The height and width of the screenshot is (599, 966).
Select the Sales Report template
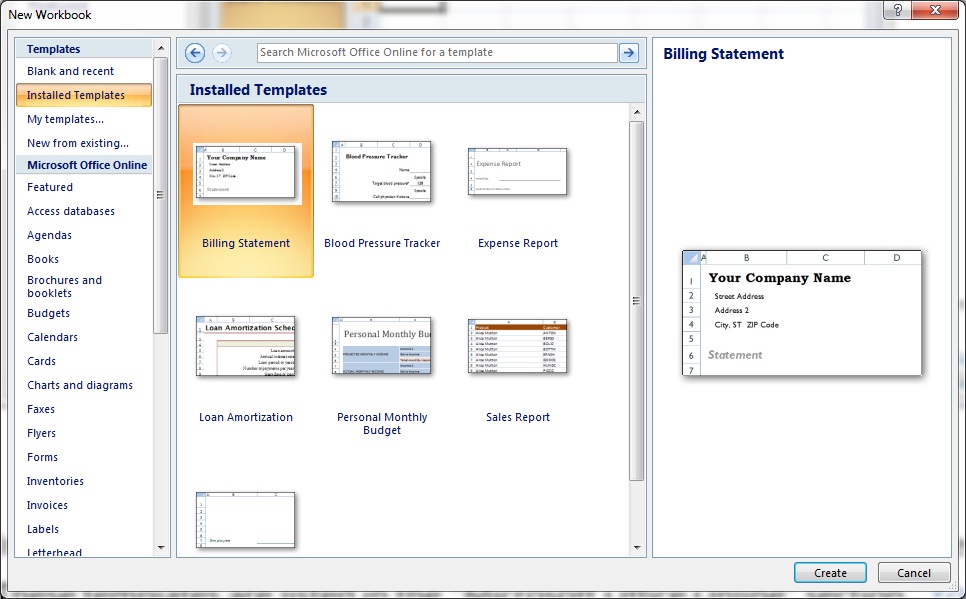[x=517, y=347]
